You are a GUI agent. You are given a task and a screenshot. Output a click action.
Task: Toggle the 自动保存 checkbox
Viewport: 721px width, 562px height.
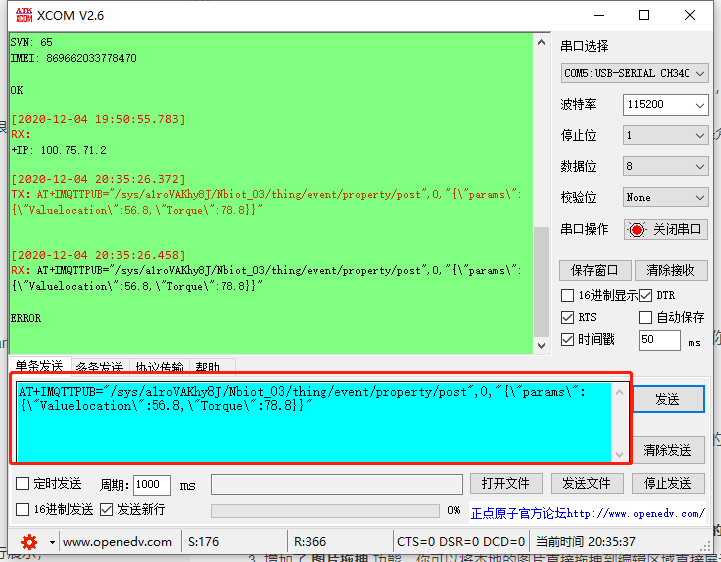click(x=645, y=317)
